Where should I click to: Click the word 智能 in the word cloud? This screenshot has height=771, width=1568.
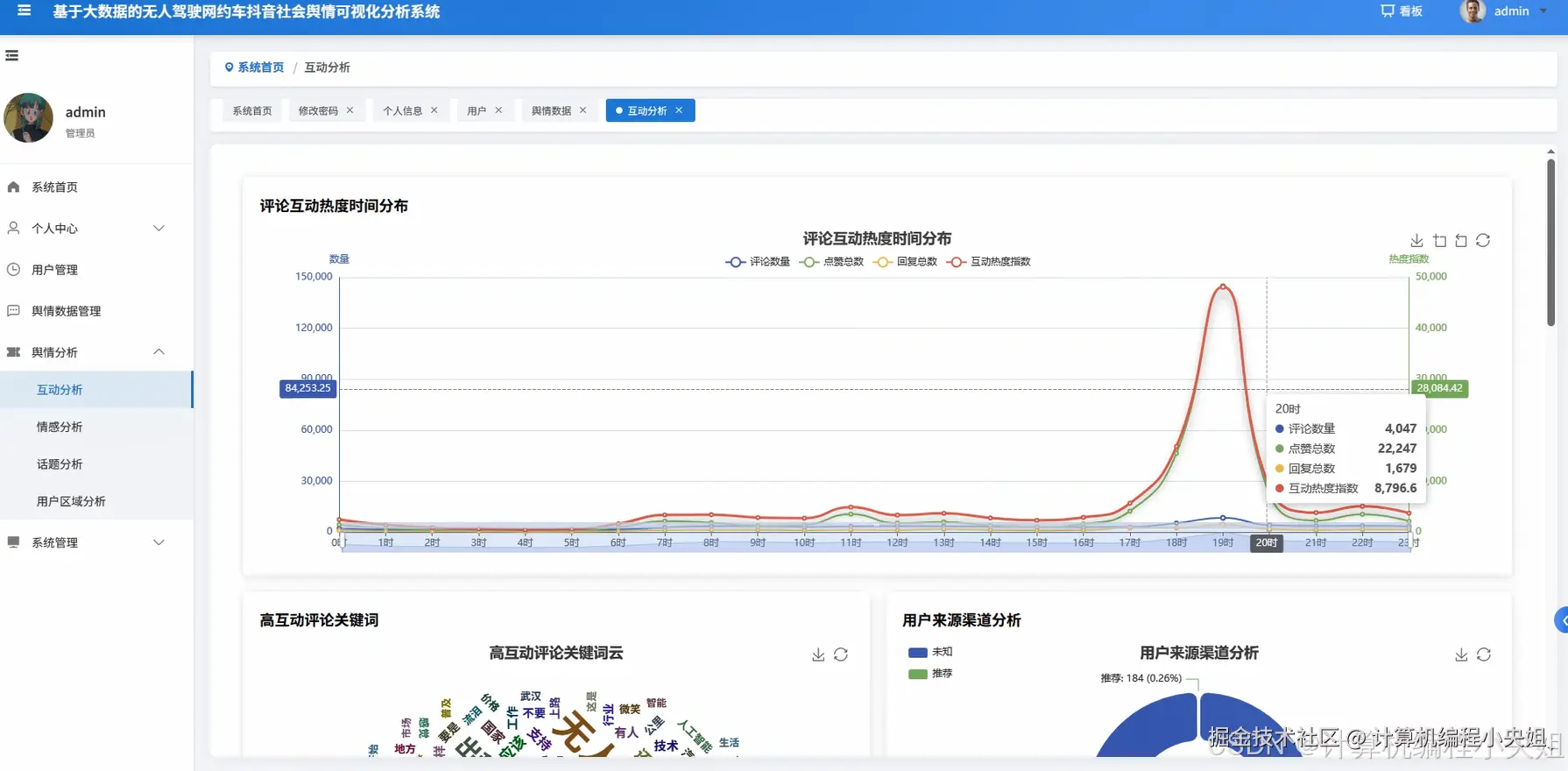(656, 703)
